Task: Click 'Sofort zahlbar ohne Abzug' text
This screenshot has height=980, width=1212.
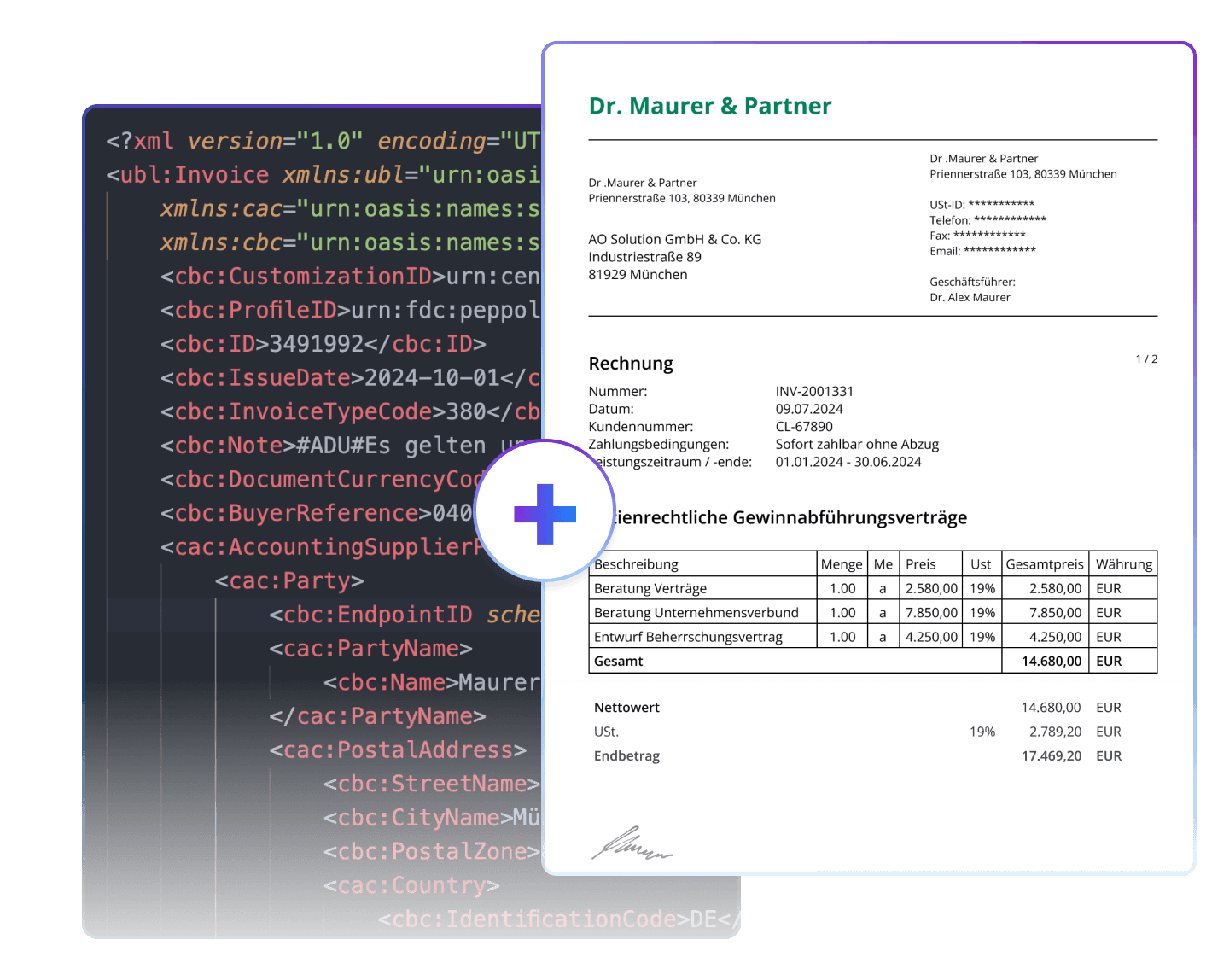Action: pos(857,444)
